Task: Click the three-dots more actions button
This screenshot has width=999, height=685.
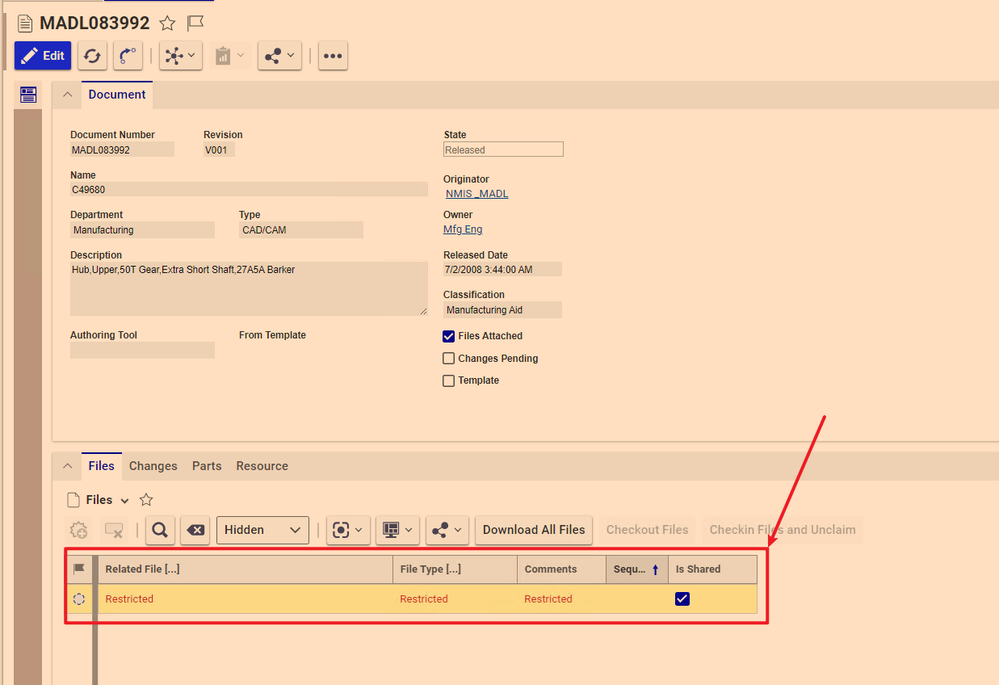Action: click(333, 56)
